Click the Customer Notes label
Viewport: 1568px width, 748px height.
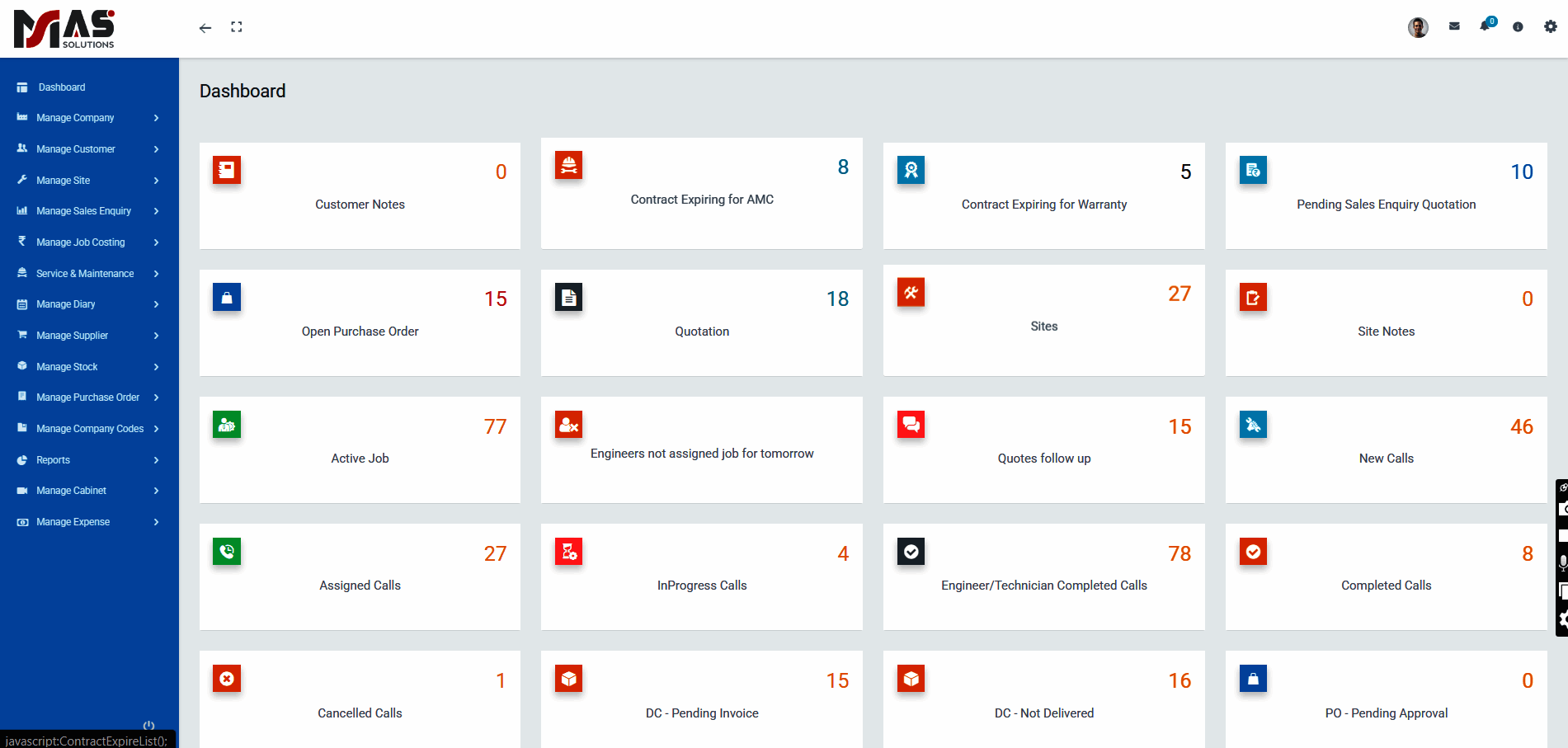(x=360, y=205)
